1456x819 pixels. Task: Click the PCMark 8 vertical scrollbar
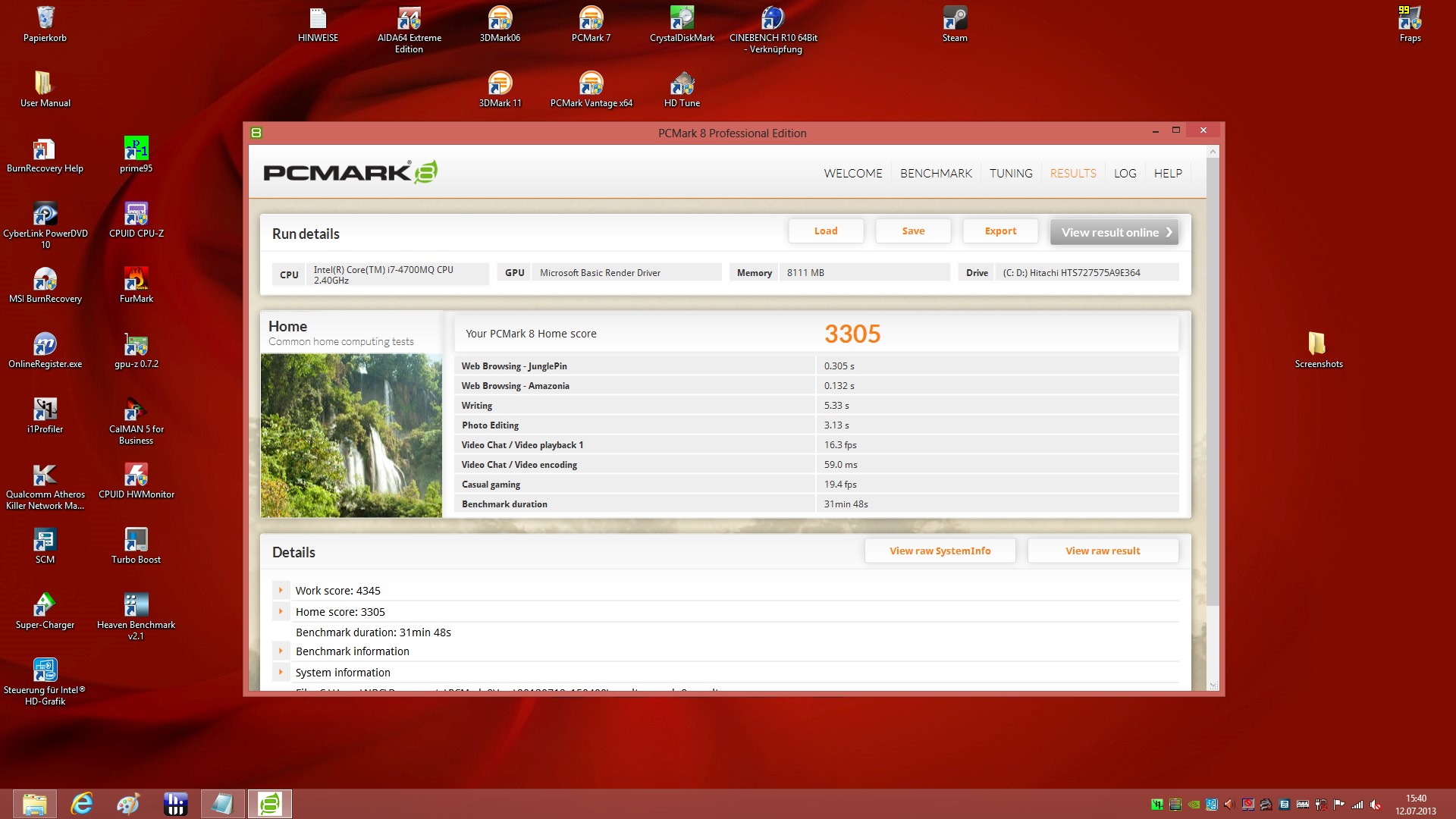[1213, 383]
